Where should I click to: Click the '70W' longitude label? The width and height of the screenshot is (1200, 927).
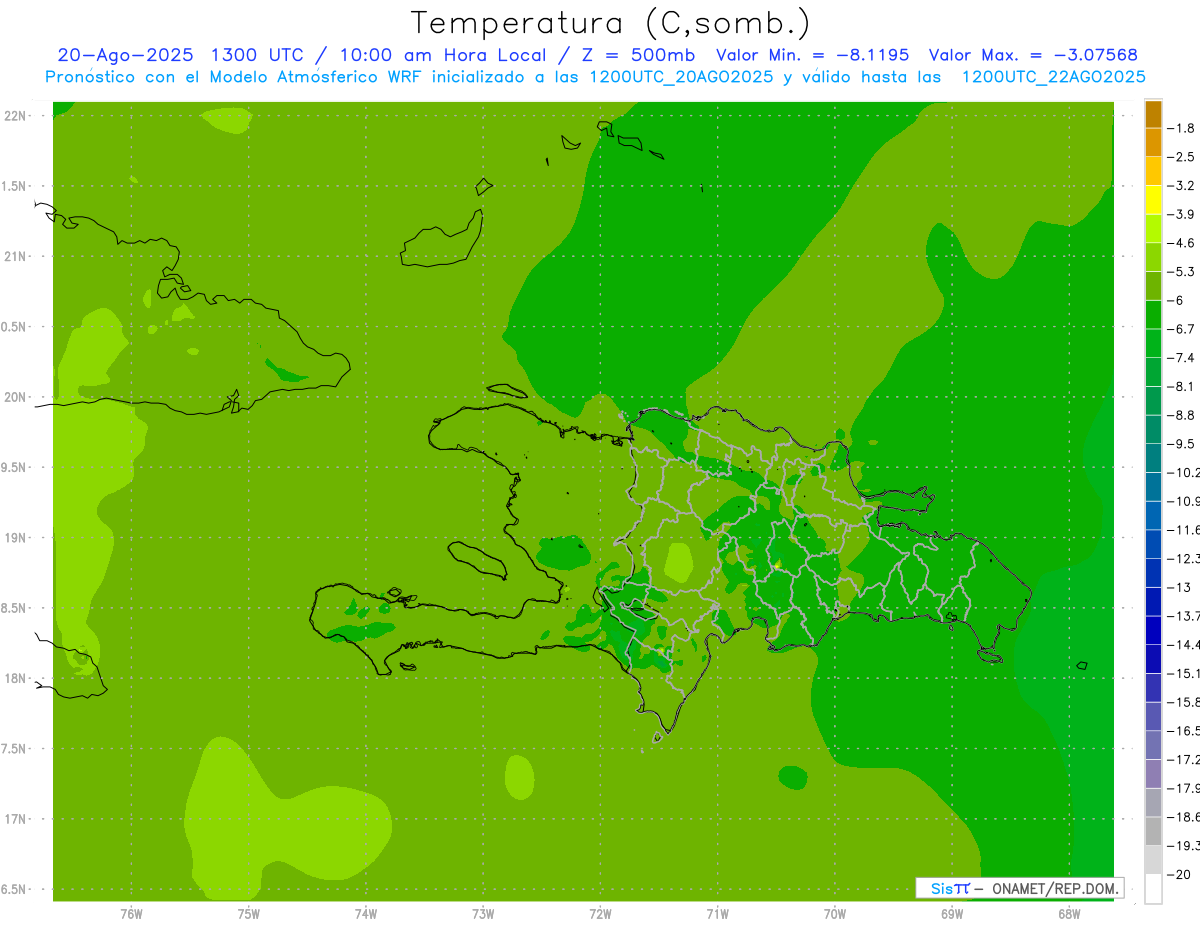[835, 914]
